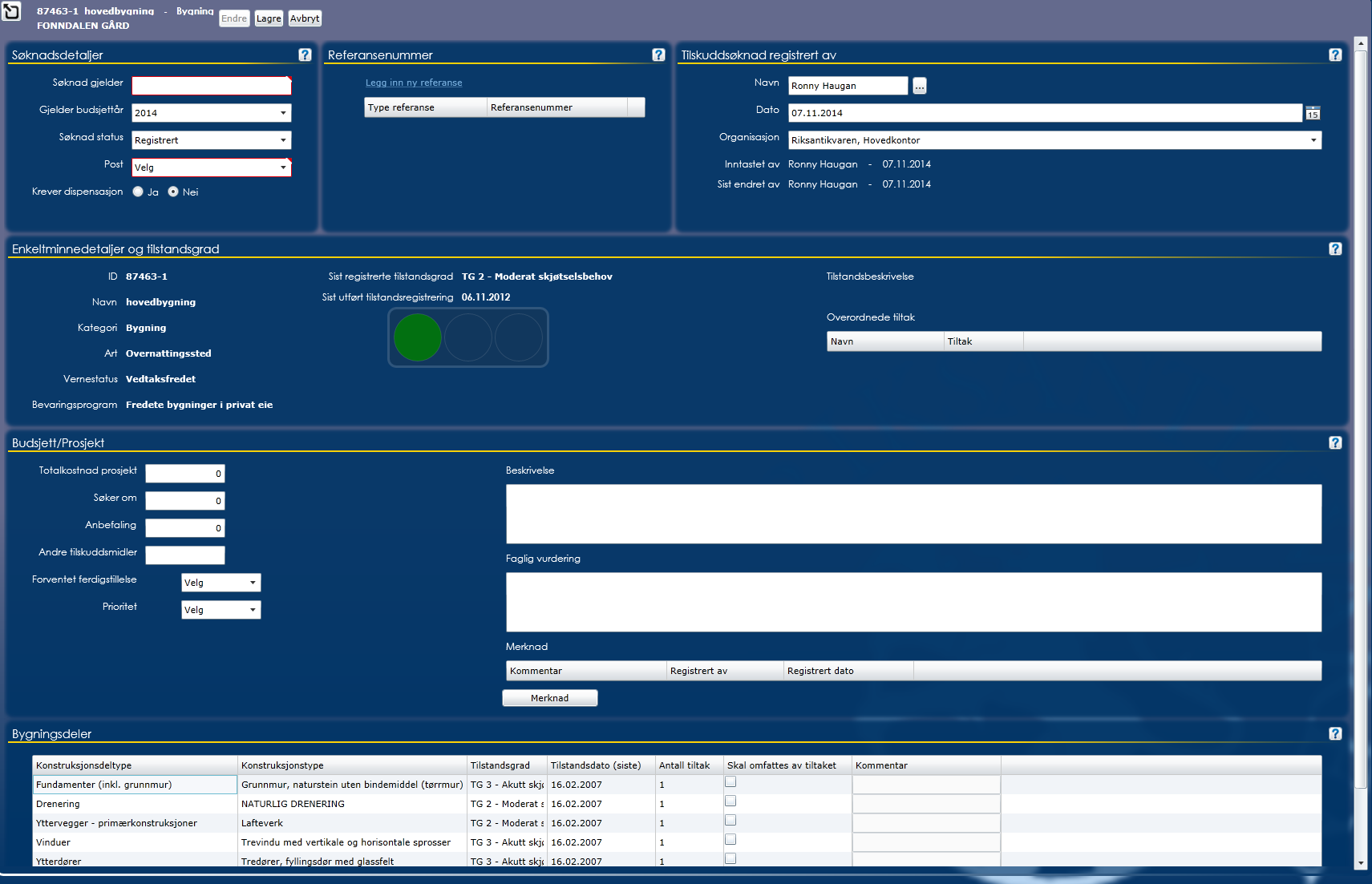Select Ja for Krever dispensasjon
The image size is (1372, 884).
click(x=138, y=192)
